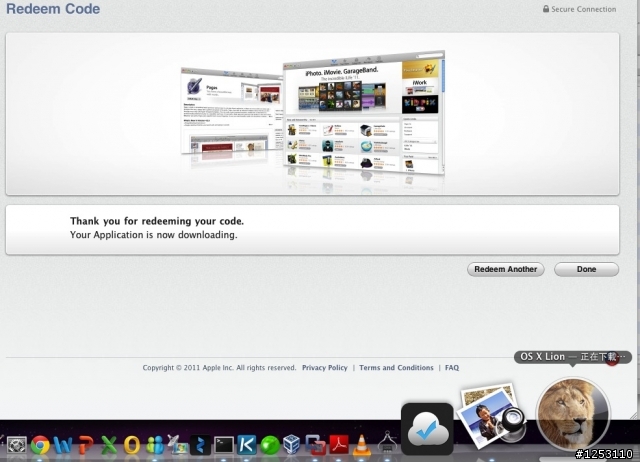Click Redeem Another button

click(506, 269)
